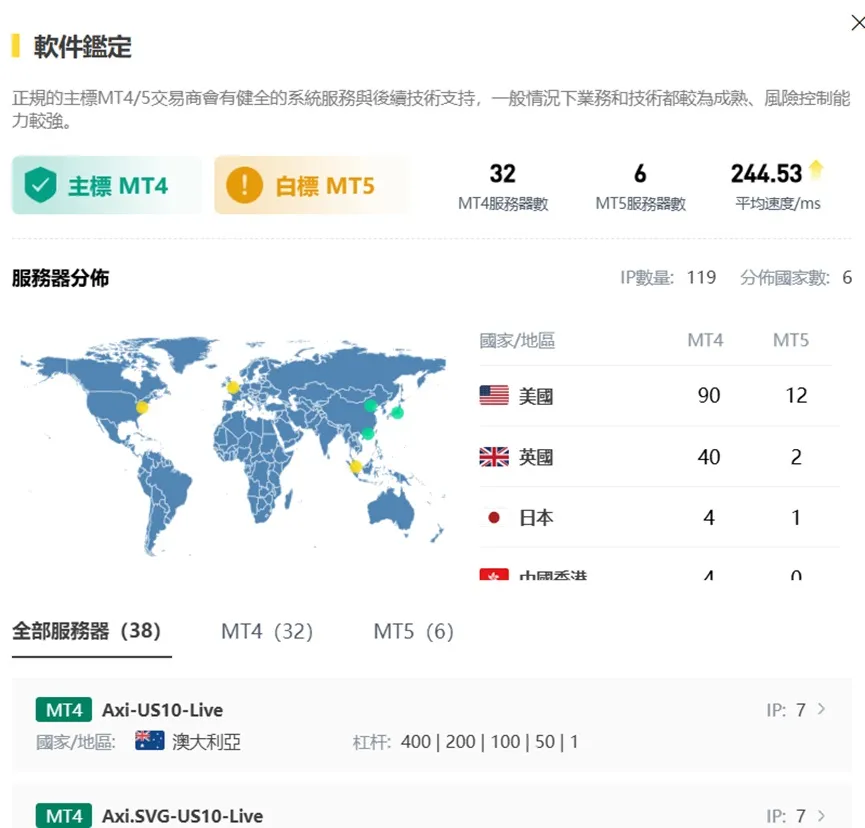Click the yellow server dot on US east coast
This screenshot has width=865, height=828.
tap(142, 407)
